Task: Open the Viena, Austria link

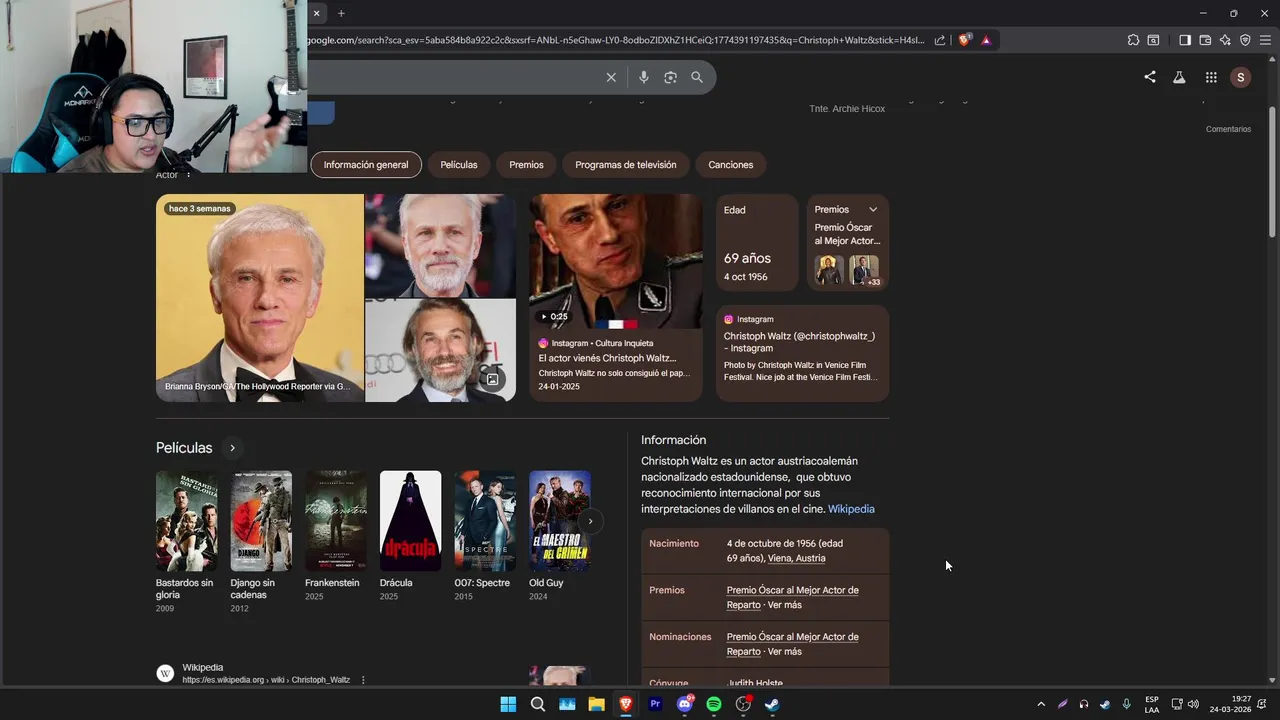Action: point(797,558)
